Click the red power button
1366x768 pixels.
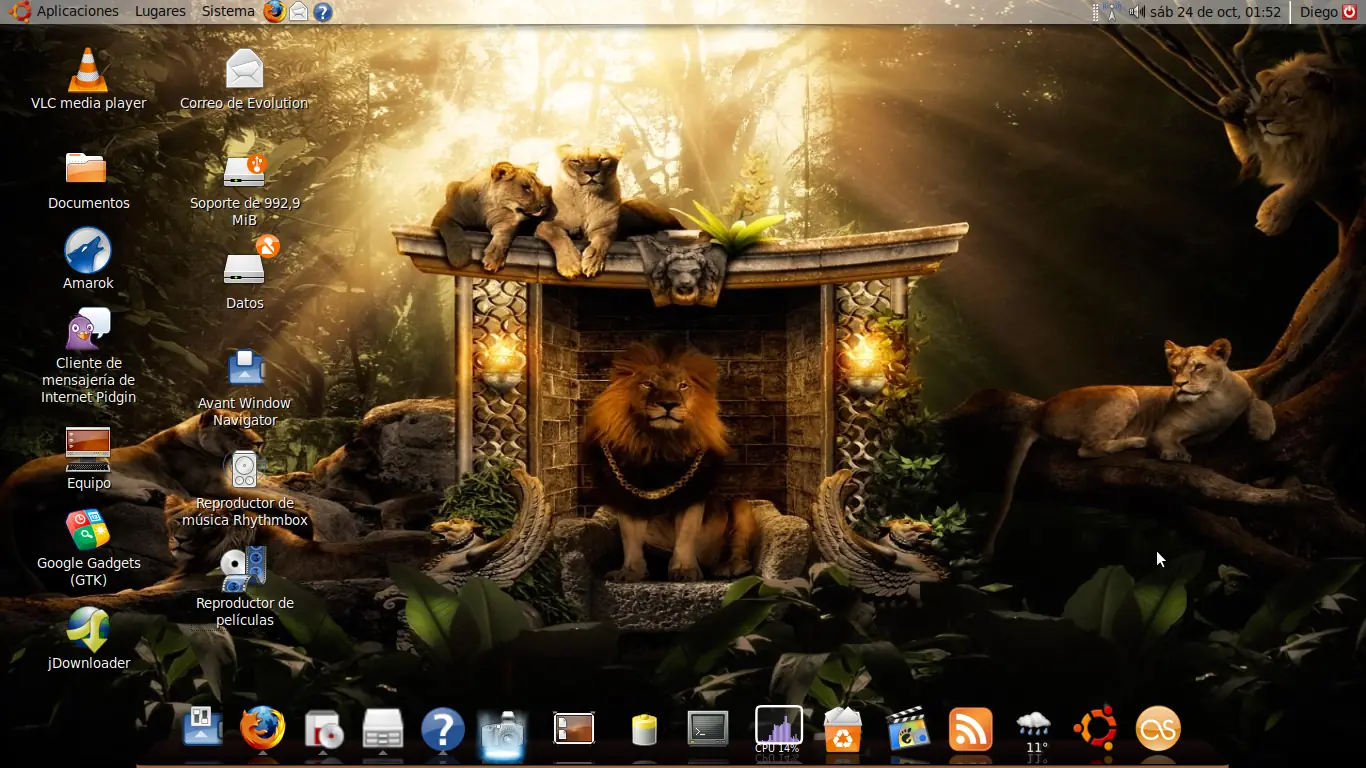1350,12
